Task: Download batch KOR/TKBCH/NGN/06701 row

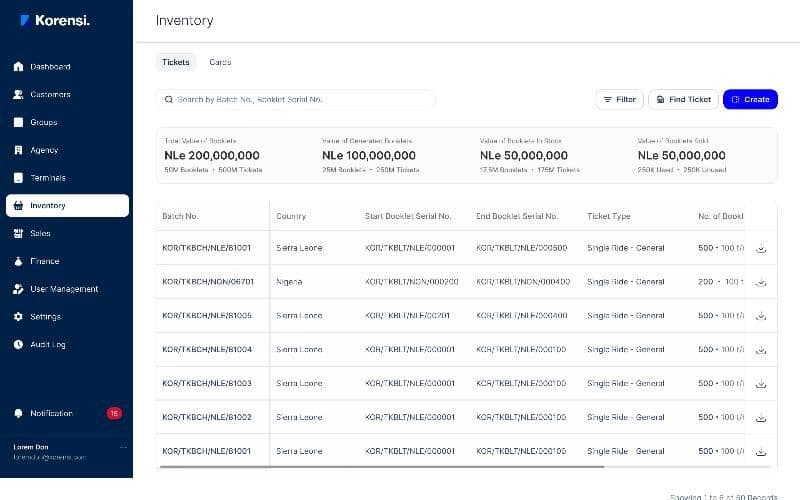Action: (x=761, y=282)
